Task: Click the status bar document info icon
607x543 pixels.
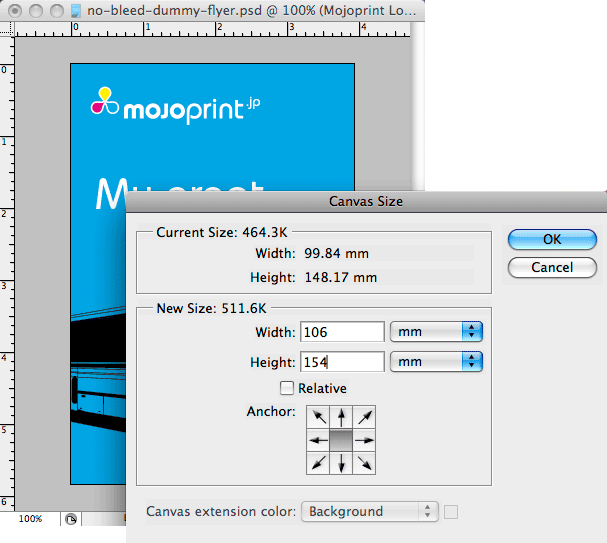Action: 71,519
